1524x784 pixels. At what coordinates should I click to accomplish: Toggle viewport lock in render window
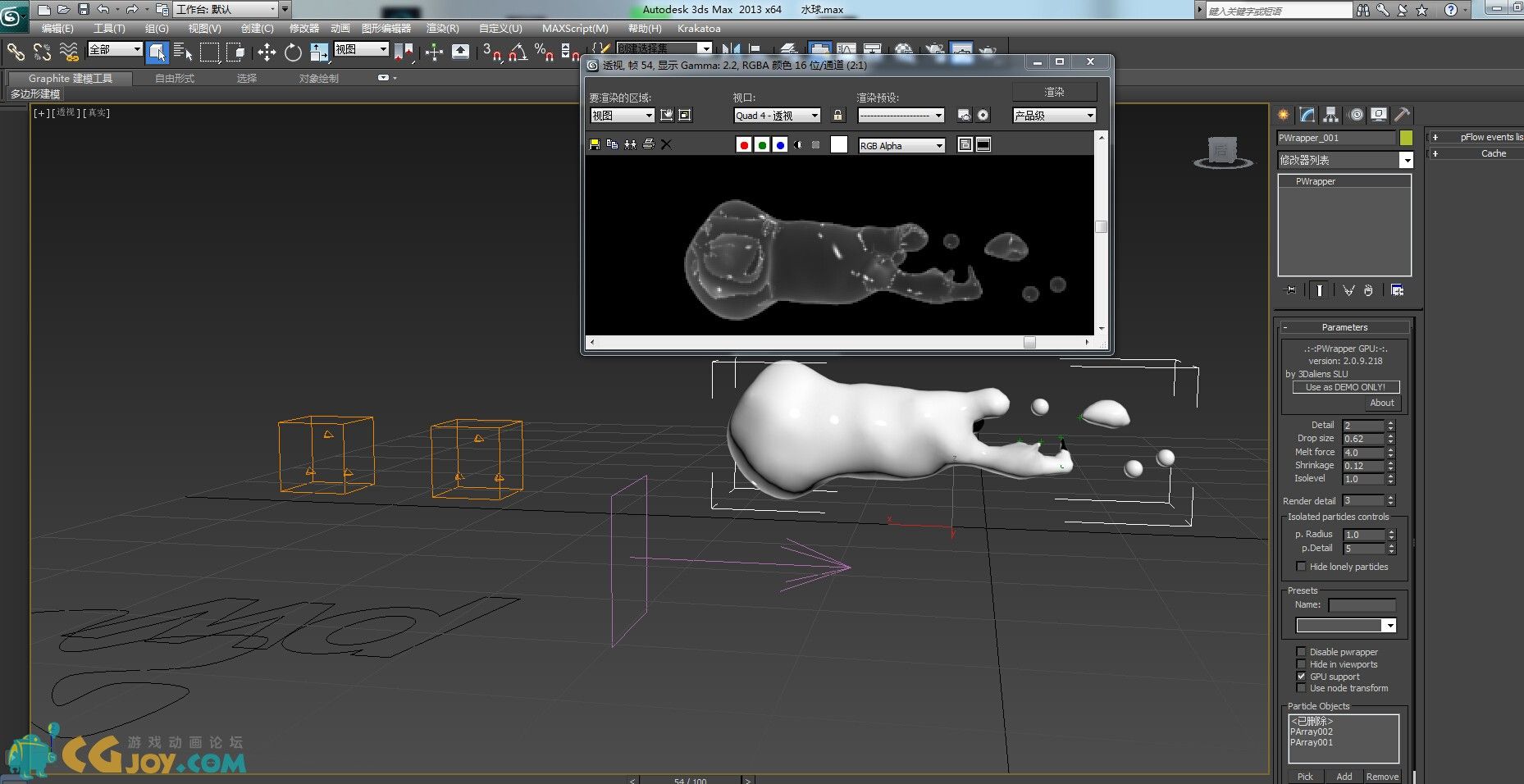837,116
